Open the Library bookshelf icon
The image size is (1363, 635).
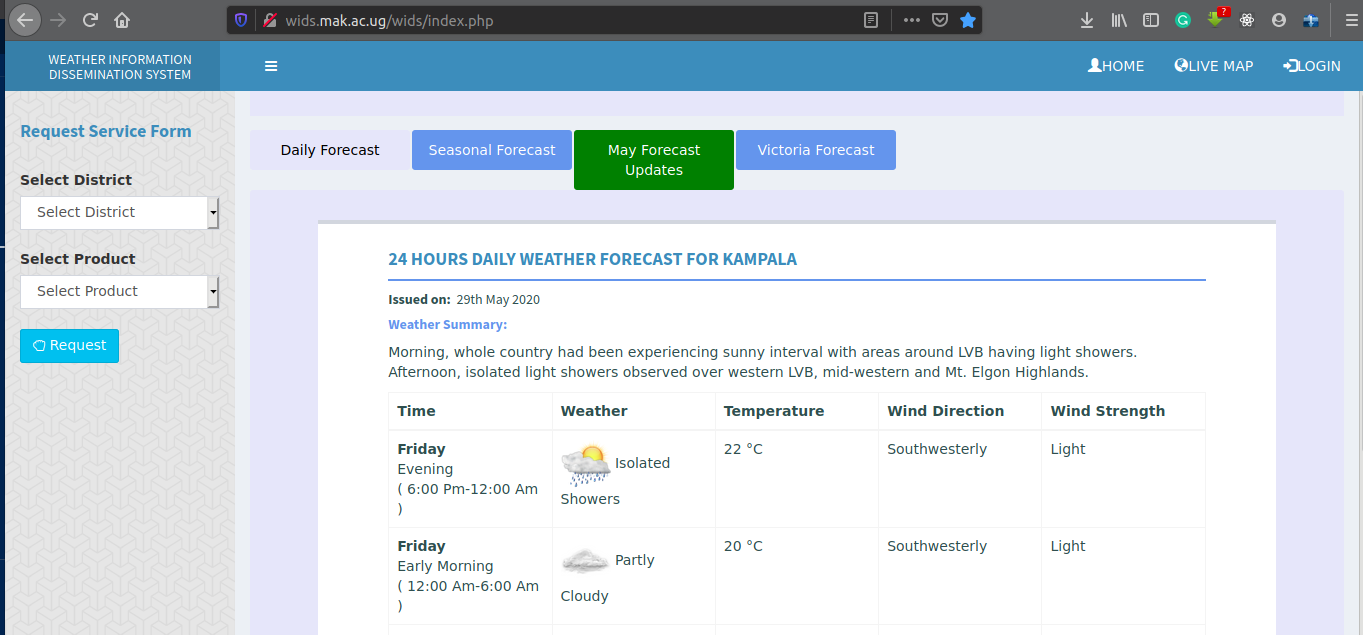[1119, 20]
